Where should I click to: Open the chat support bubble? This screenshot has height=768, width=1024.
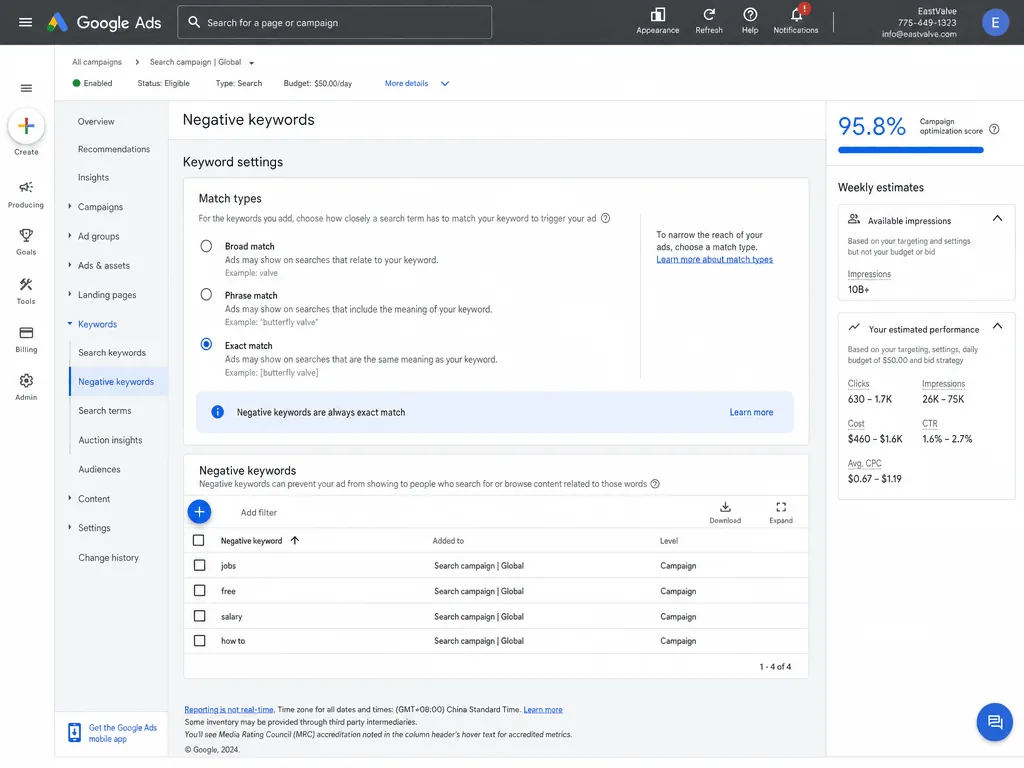click(x=995, y=722)
